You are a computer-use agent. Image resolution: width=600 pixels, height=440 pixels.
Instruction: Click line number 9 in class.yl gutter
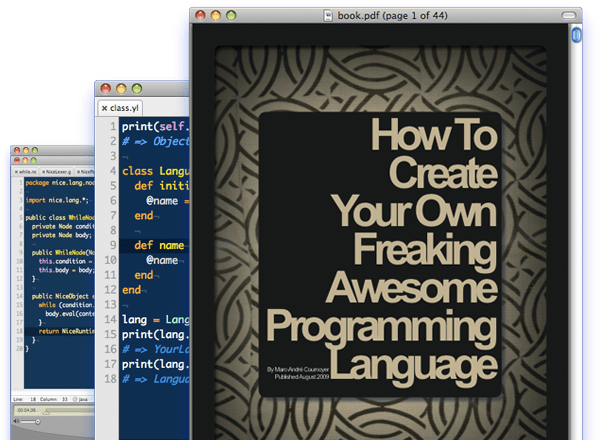[113, 245]
